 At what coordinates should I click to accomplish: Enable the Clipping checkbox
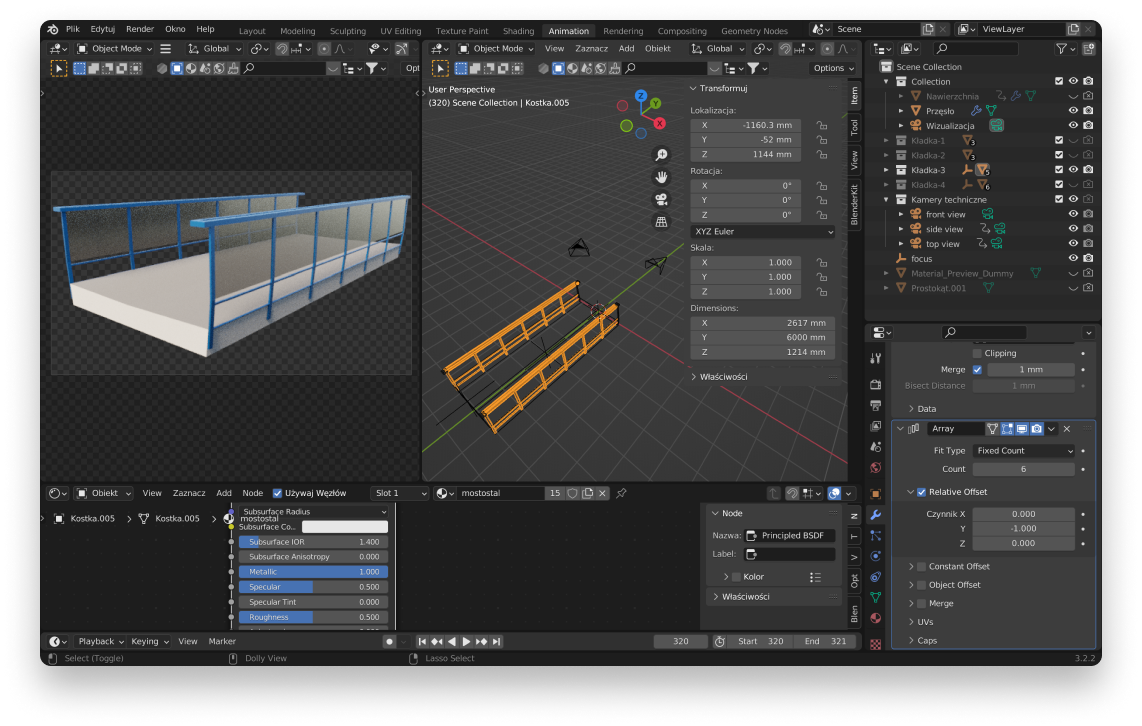pos(977,353)
